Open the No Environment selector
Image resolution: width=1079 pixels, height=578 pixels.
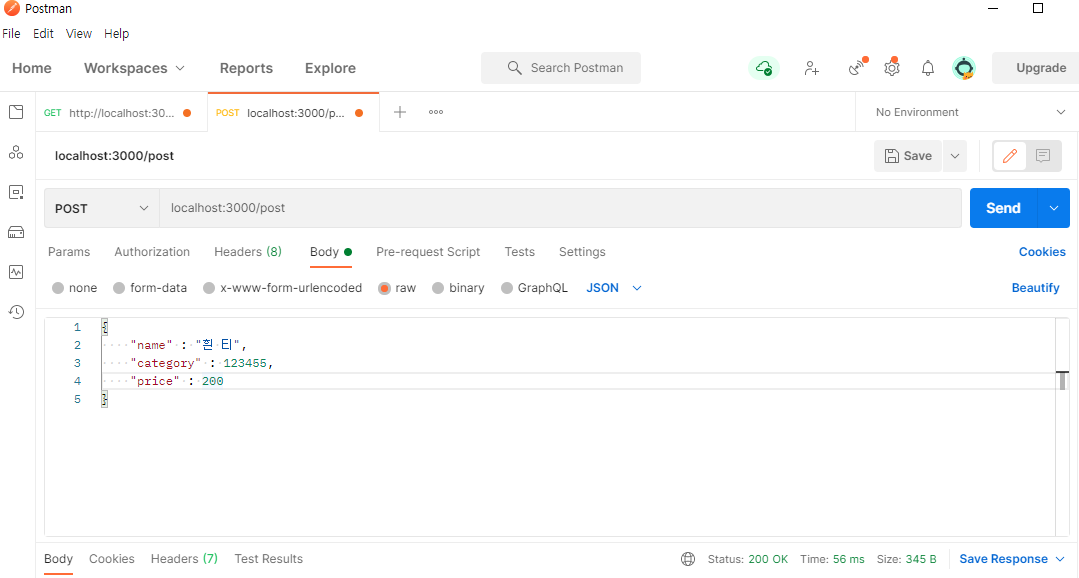970,112
